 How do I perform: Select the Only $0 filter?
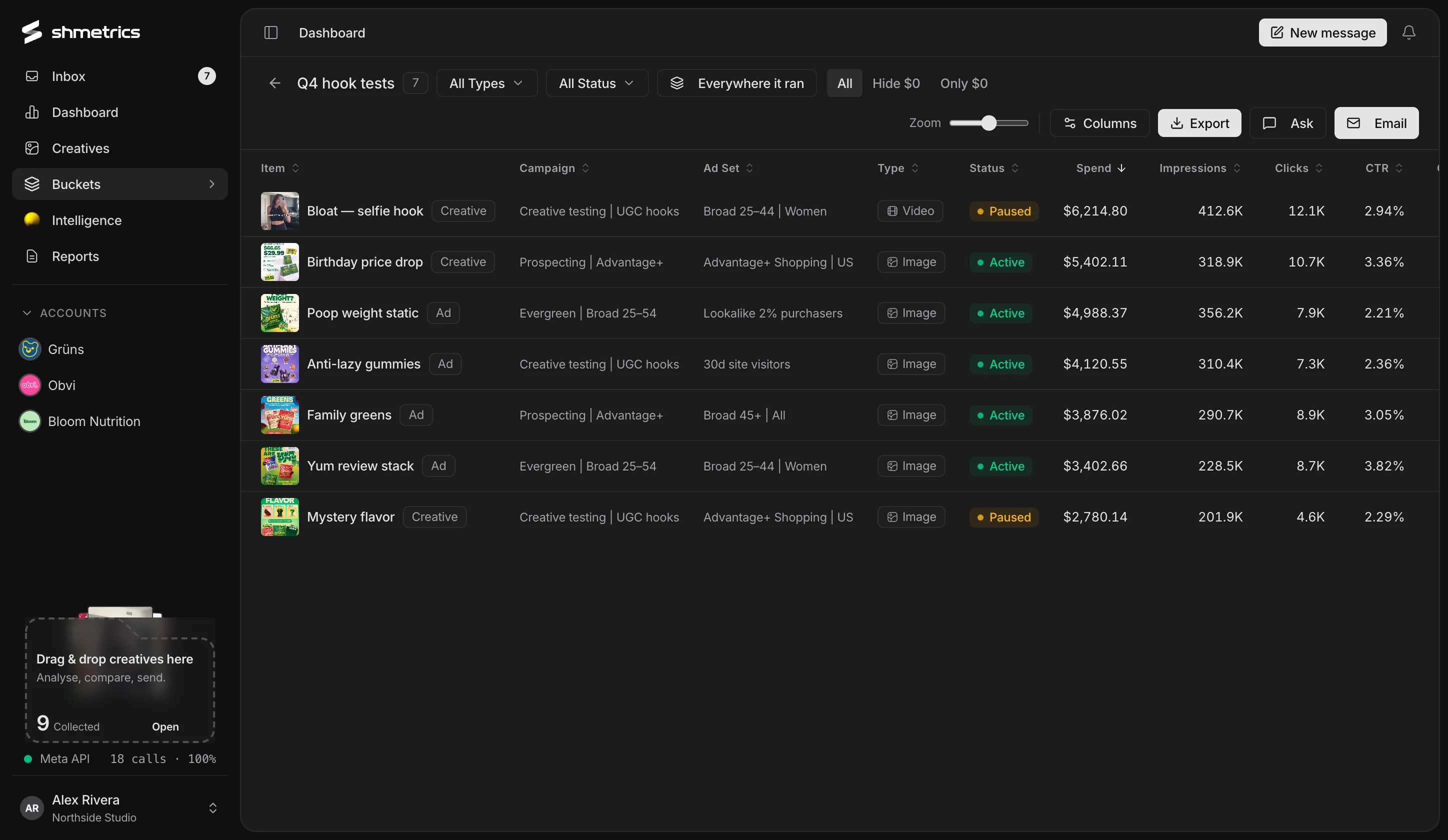[963, 83]
